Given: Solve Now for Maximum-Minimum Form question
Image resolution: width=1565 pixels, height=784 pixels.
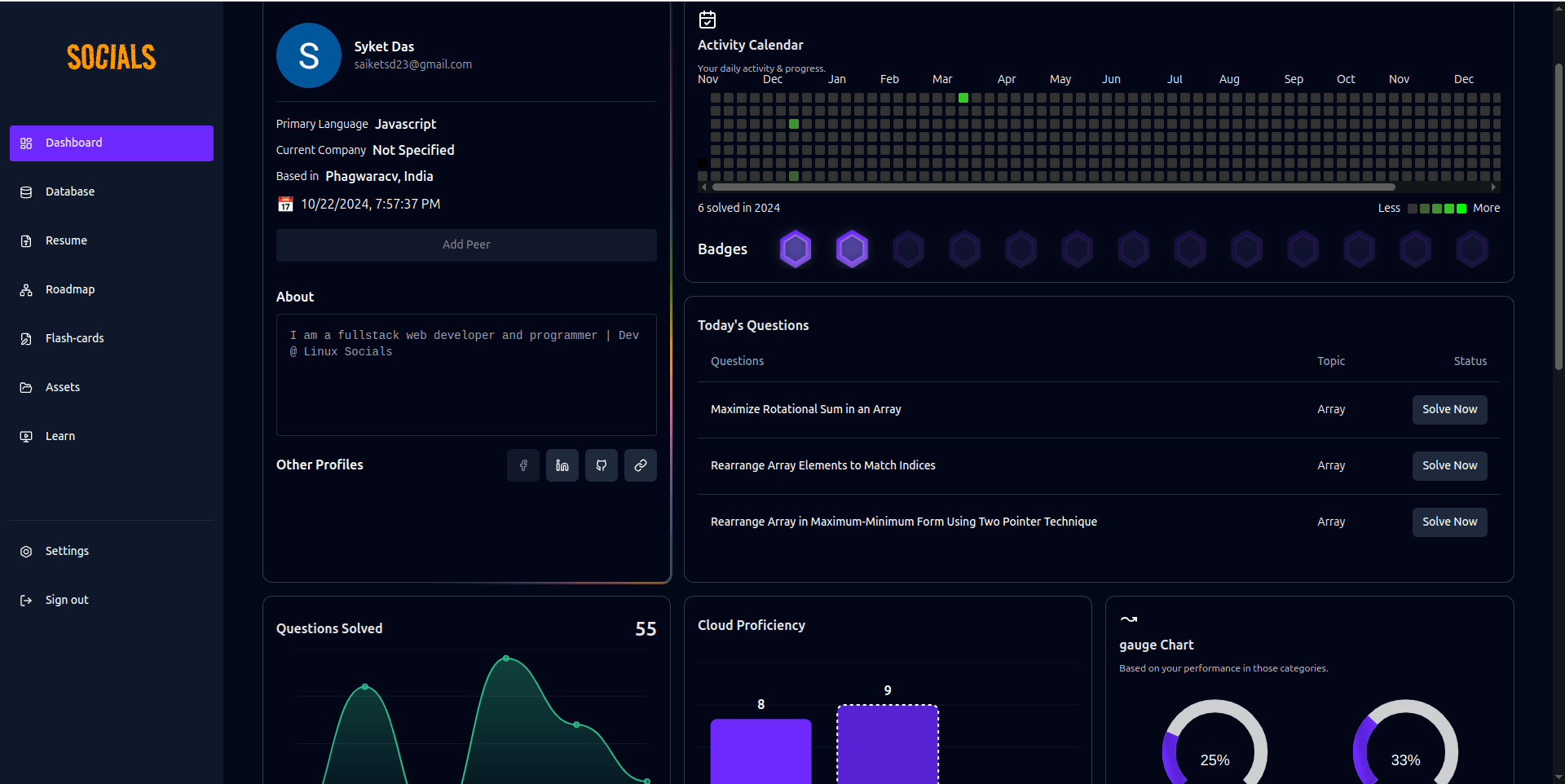Looking at the screenshot, I should (1449, 522).
